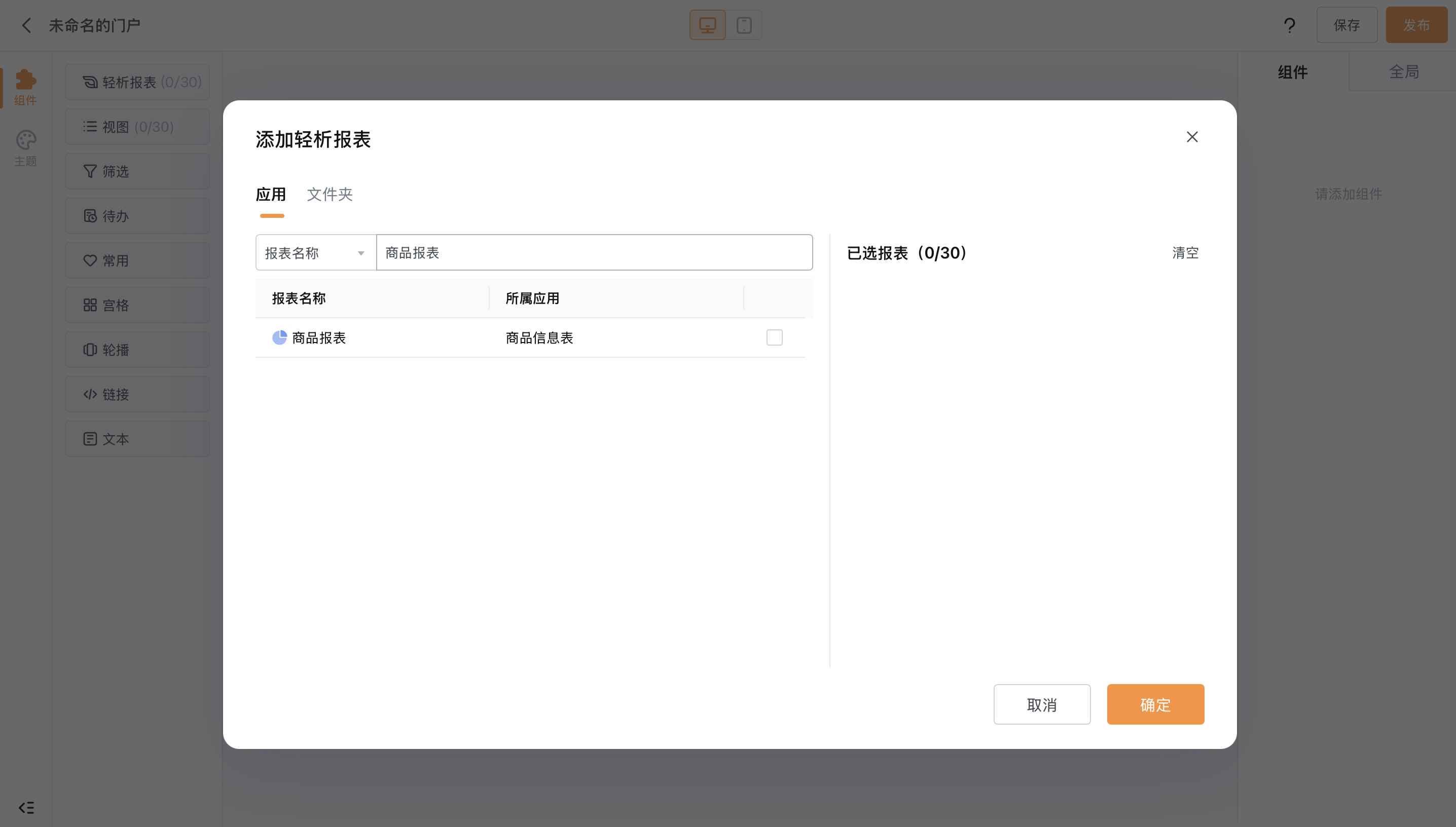1456x827 pixels.
Task: Click the 取消 button
Action: [1042, 704]
